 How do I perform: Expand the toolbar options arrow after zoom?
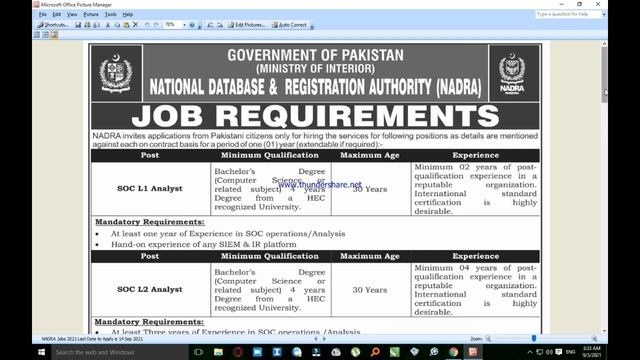200,25
